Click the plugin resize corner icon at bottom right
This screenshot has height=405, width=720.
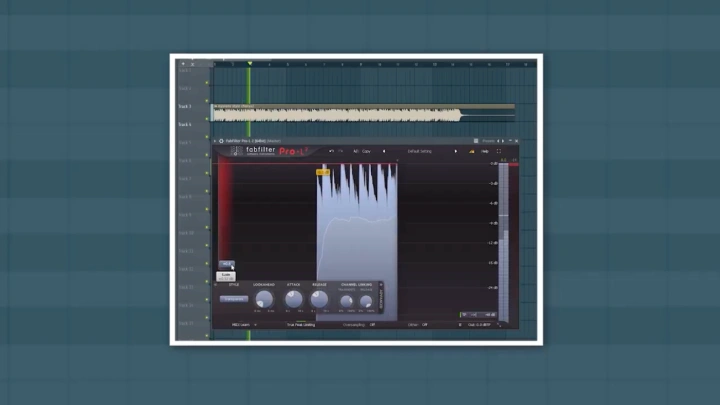[499, 325]
